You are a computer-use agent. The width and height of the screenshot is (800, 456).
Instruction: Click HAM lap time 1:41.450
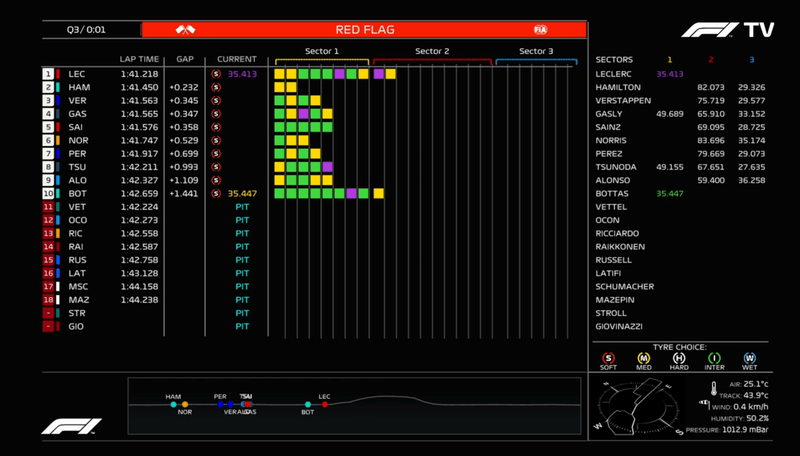[x=139, y=87]
